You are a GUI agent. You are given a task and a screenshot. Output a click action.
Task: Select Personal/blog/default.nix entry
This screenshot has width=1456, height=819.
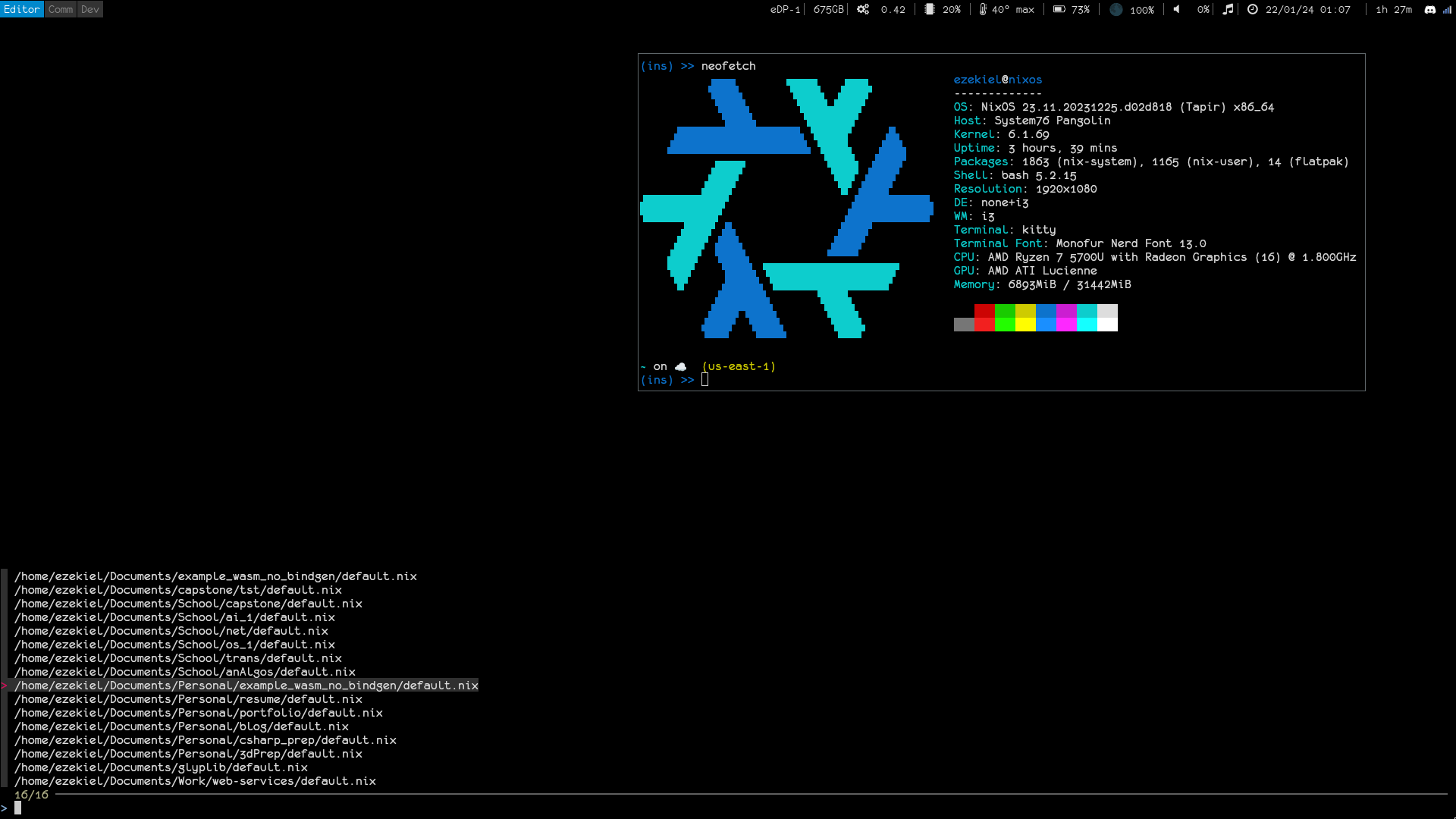coord(181,726)
